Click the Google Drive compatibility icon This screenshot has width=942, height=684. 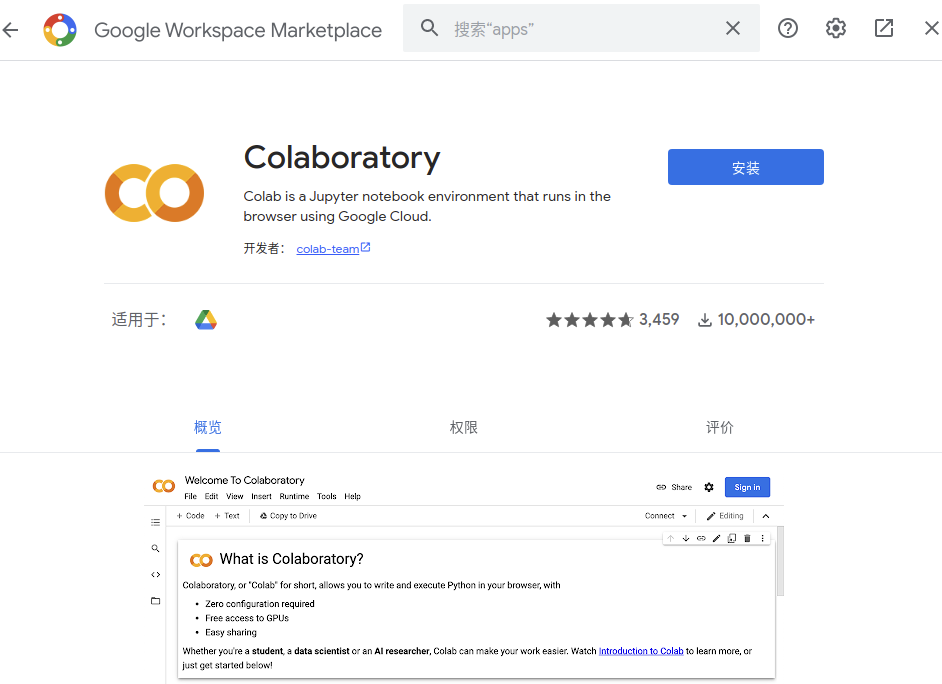205,319
